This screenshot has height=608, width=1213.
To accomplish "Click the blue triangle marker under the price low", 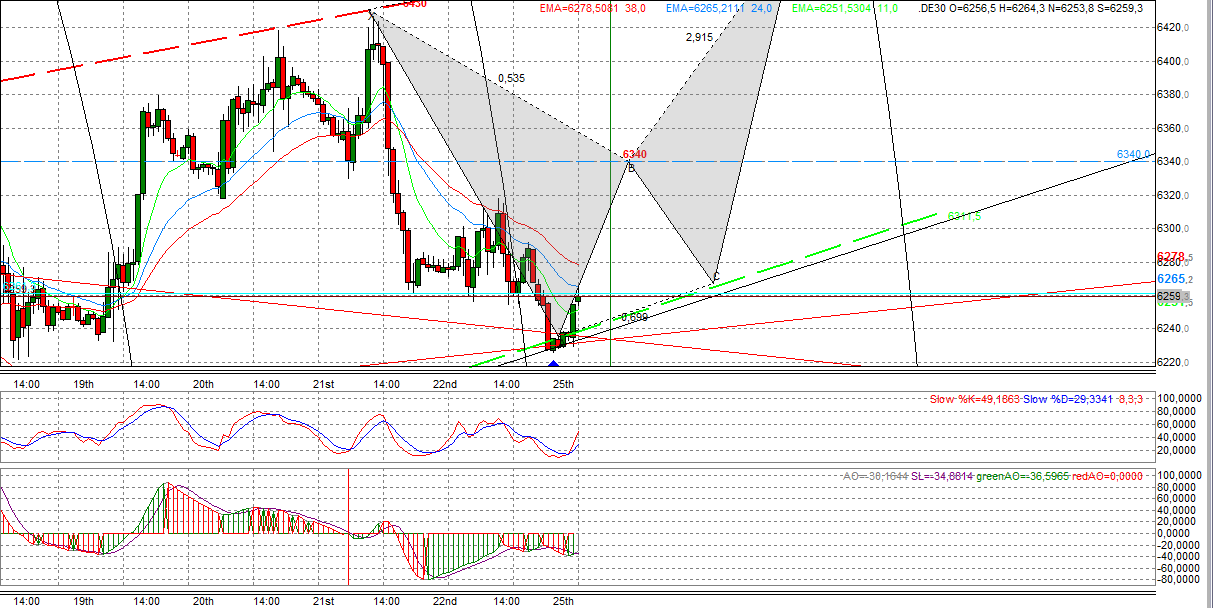I will (553, 363).
